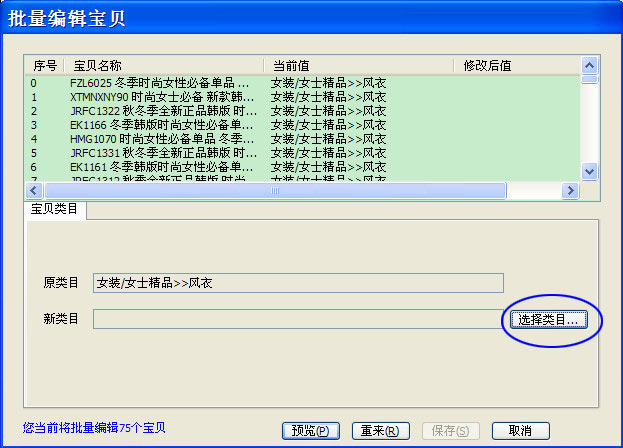Switch to the 宝贝类目 tab

click(x=56, y=210)
